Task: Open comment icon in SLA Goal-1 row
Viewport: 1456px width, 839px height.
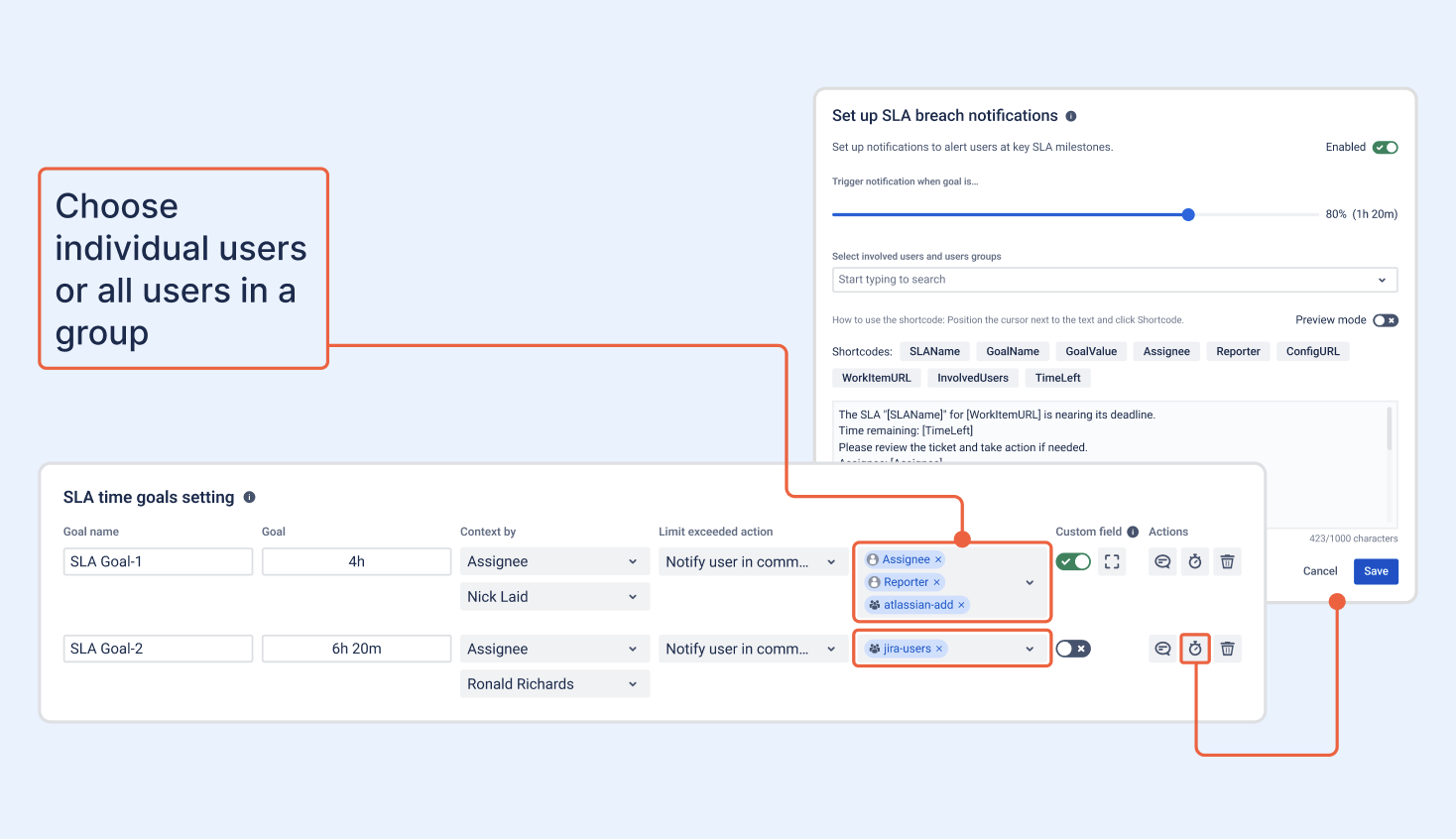Action: (1162, 562)
